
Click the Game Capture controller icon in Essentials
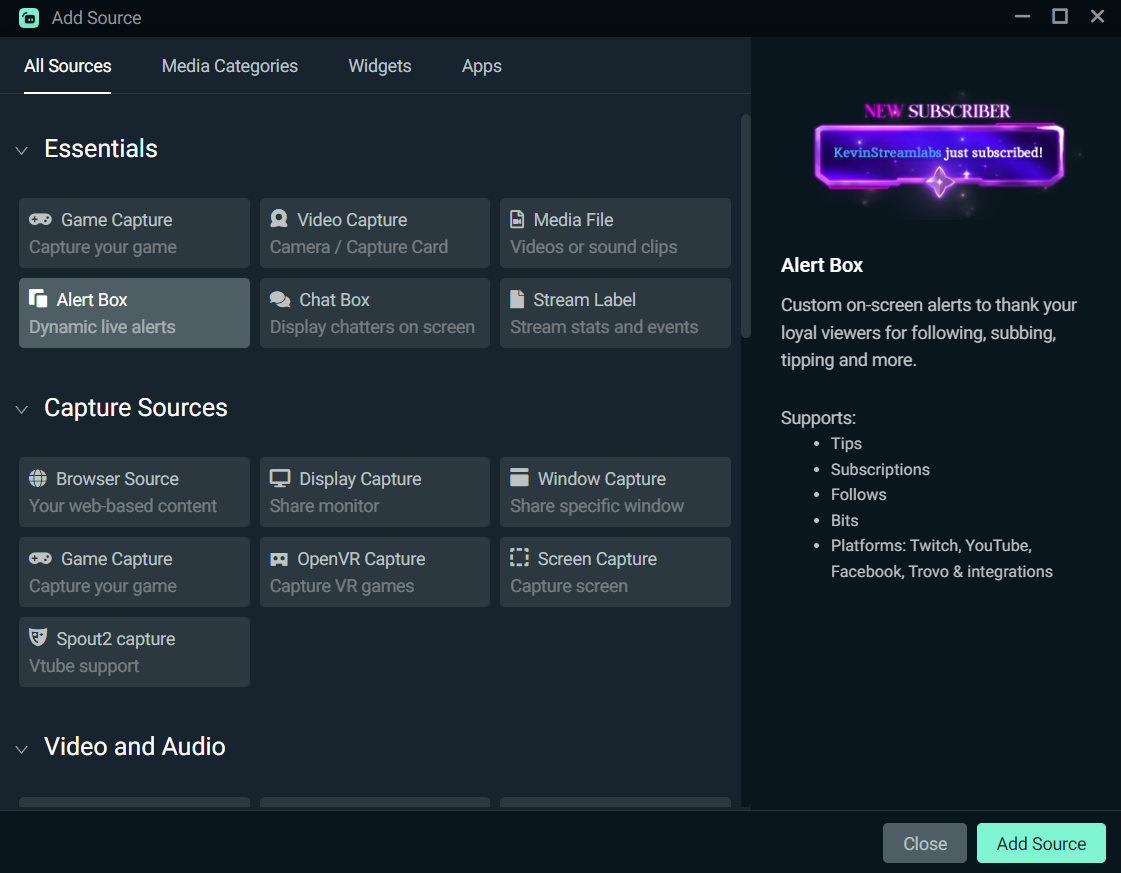click(40, 220)
